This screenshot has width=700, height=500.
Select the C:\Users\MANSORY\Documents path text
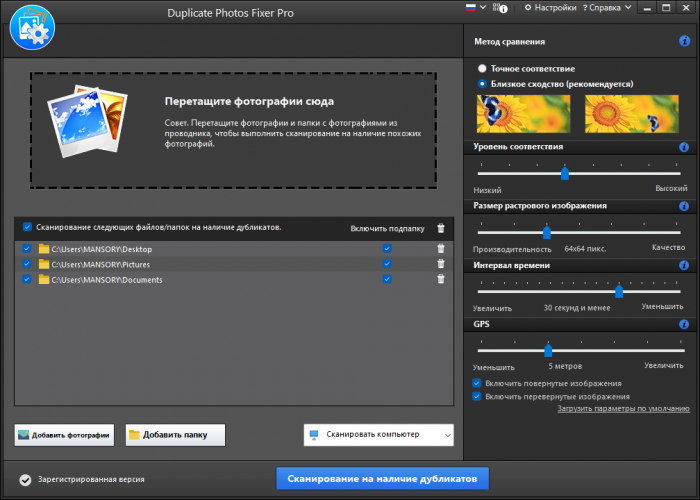click(x=107, y=280)
